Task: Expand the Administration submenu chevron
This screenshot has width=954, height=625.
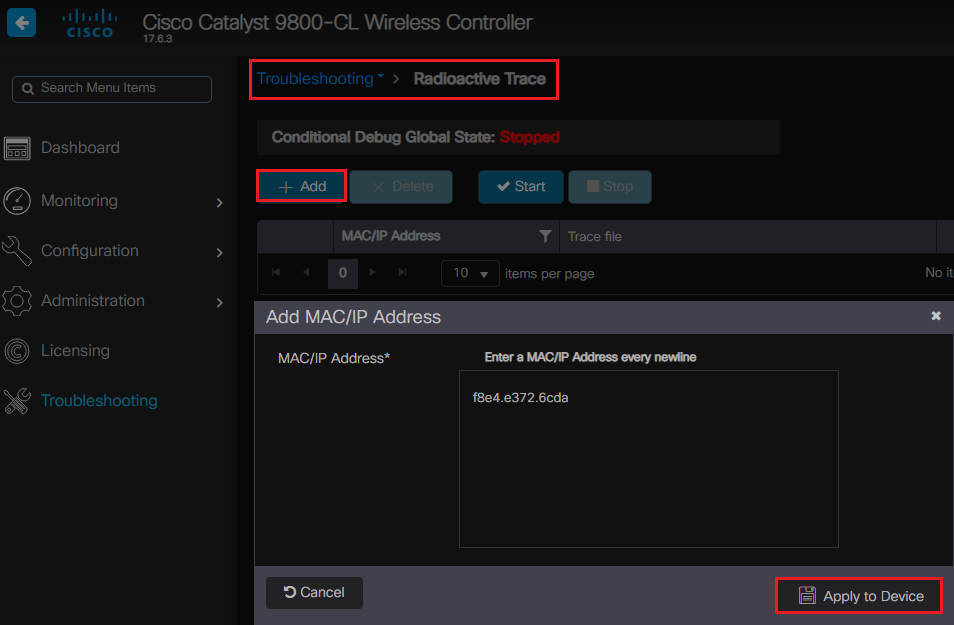Action: coord(219,302)
